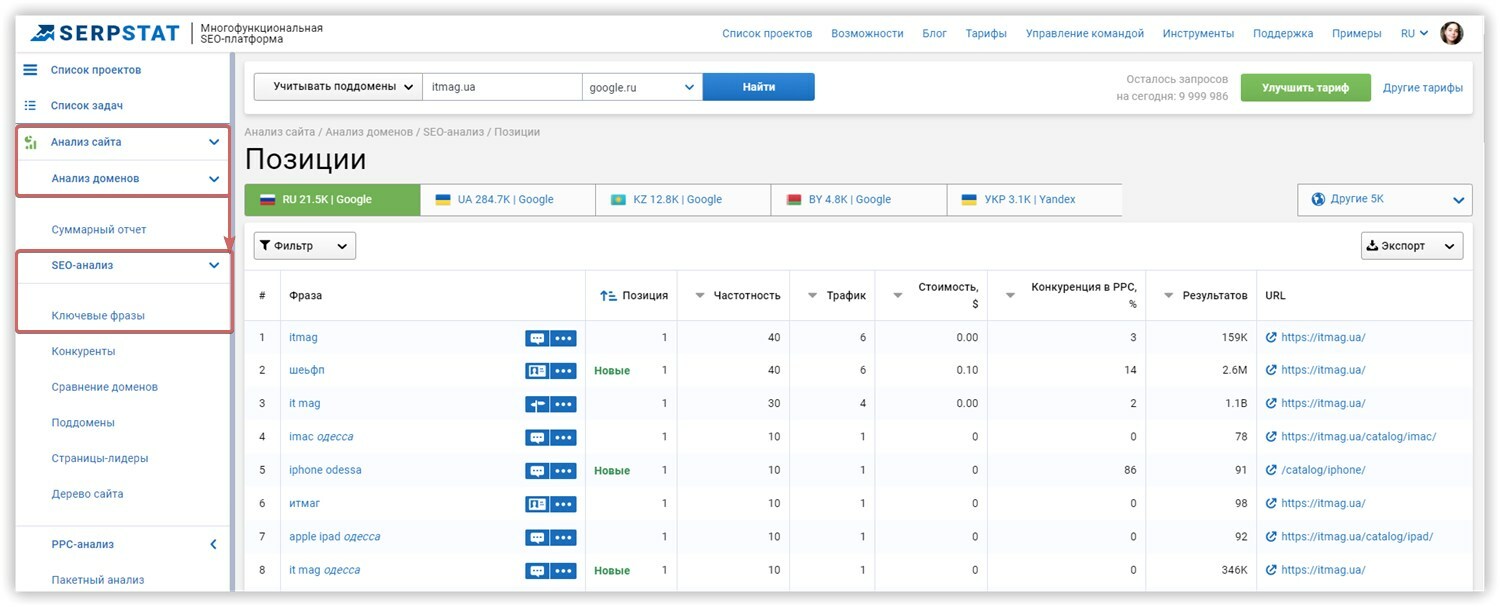Open the google.ru search engine dropdown
Screen dimensions: 1500x607
[x=642, y=87]
